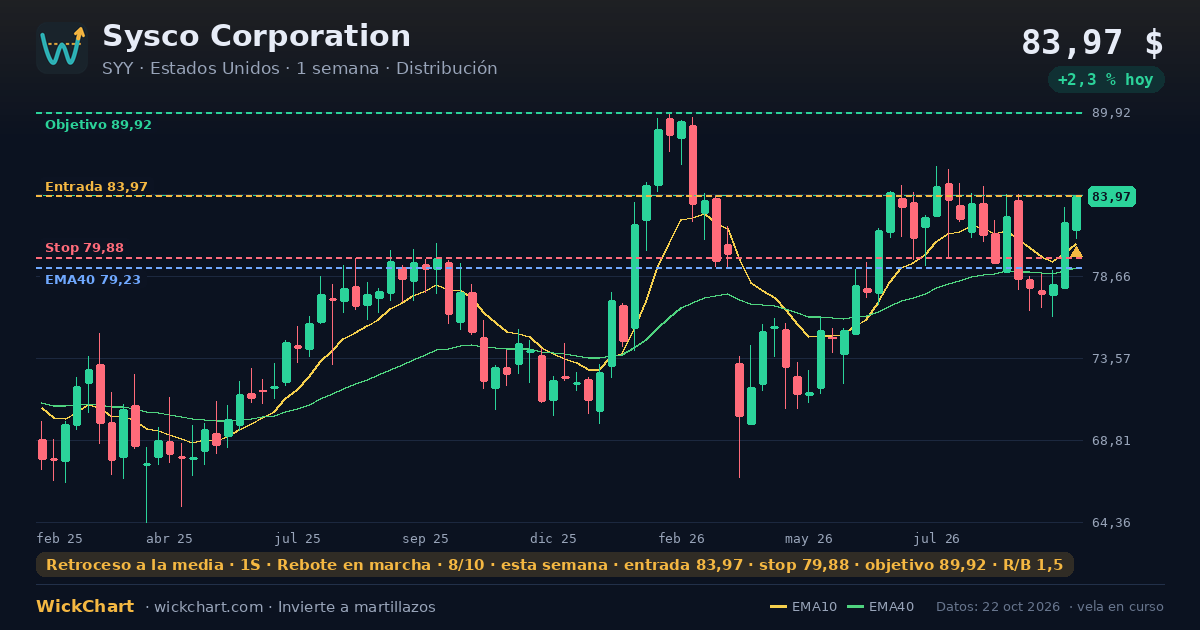
Task: Select the Sysco Corporation title
Action: (256, 36)
